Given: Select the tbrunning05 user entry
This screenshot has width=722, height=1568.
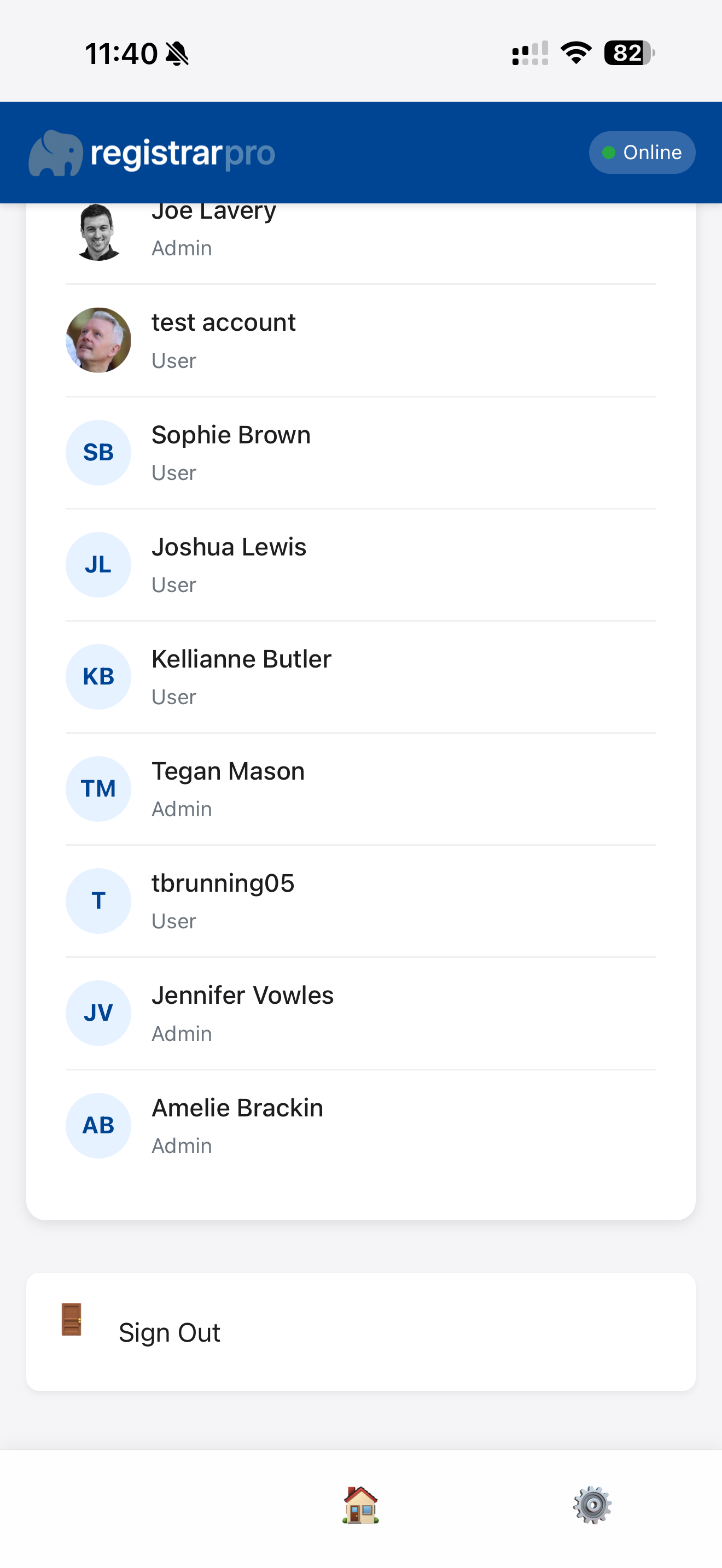Looking at the screenshot, I should (x=223, y=883).
